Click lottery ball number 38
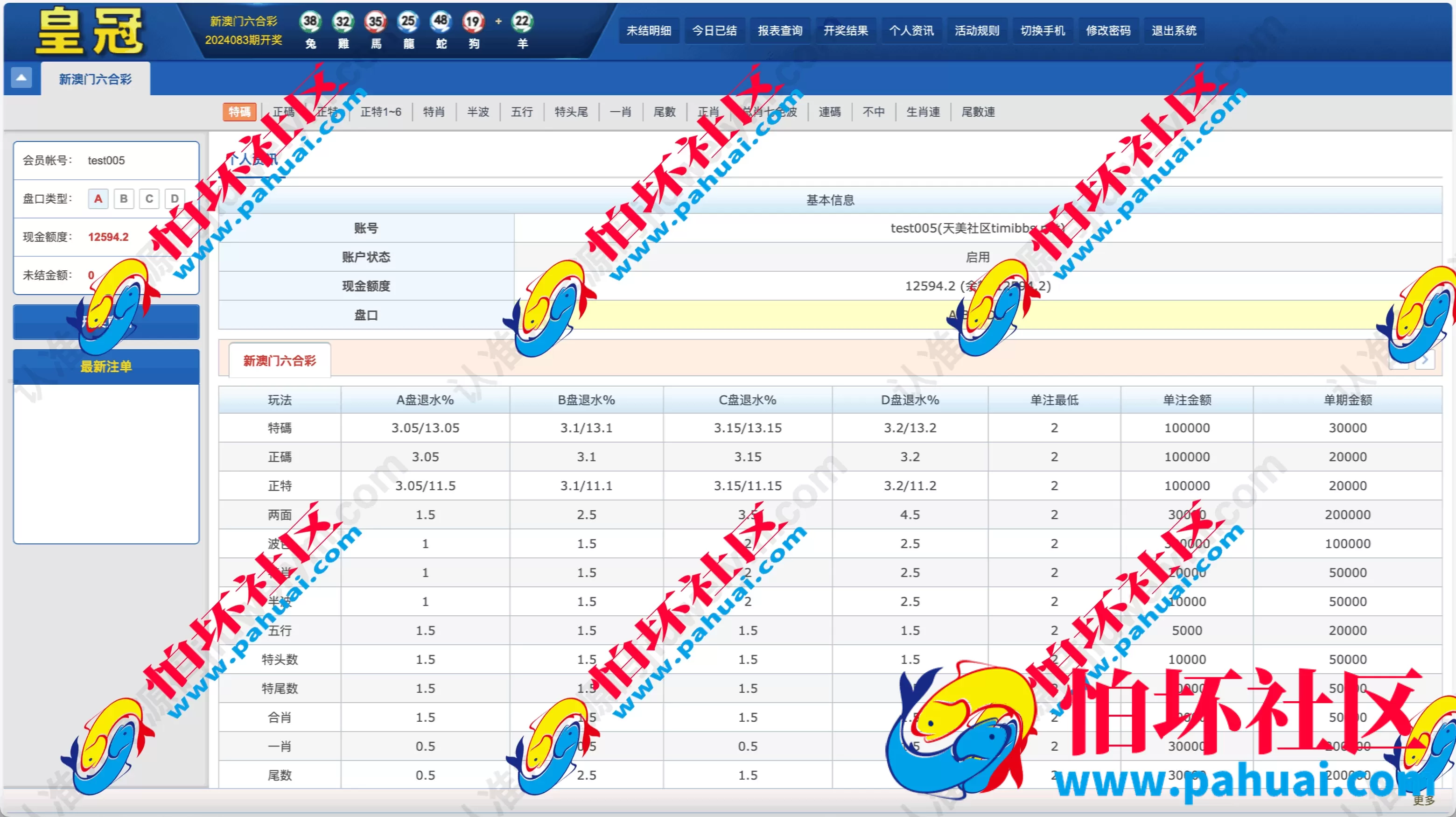This screenshot has height=817, width=1456. [310, 21]
